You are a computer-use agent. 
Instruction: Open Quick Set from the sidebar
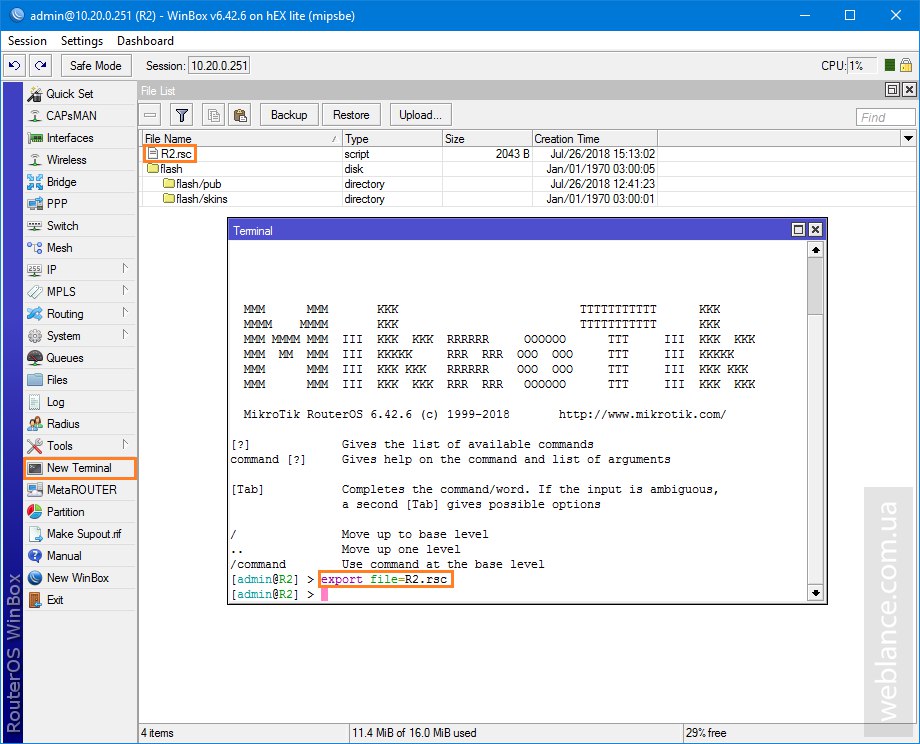pos(80,94)
